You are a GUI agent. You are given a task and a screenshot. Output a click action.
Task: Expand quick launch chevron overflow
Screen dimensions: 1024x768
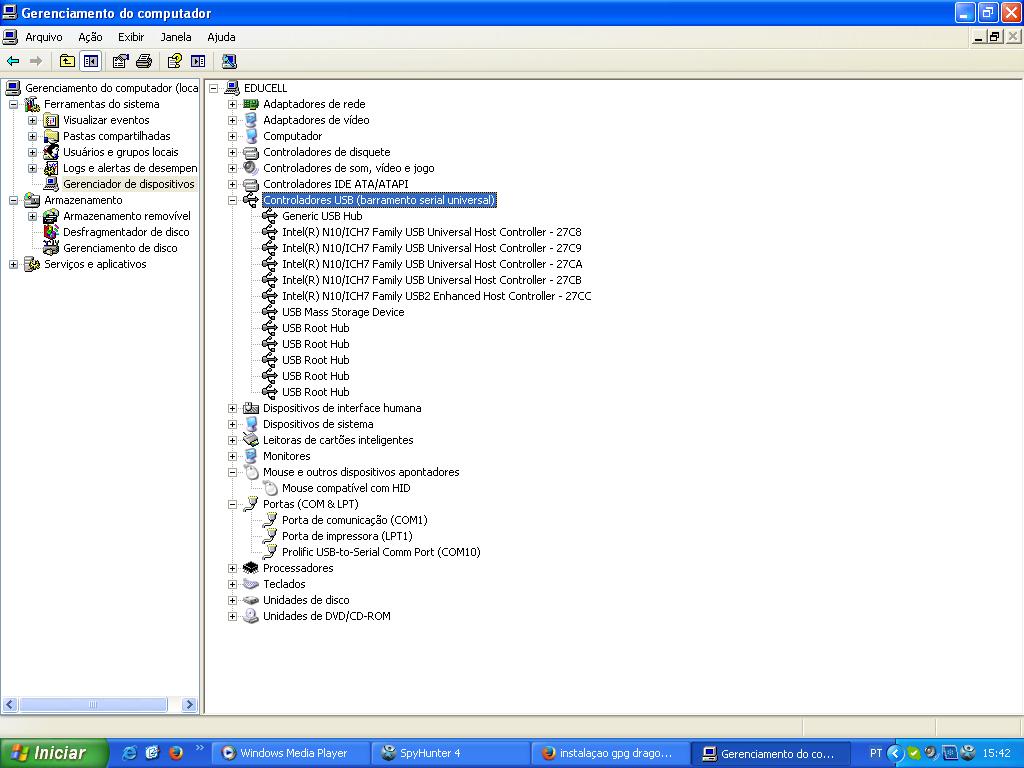pos(199,748)
